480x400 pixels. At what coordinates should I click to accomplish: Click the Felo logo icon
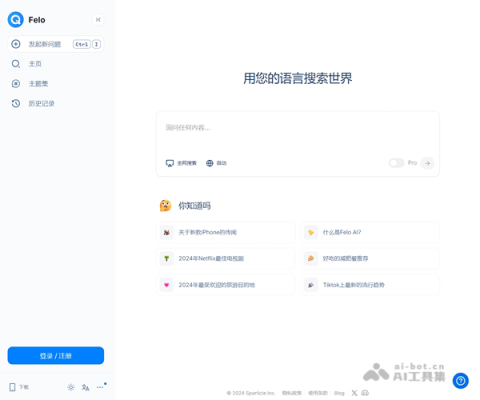(x=16, y=20)
